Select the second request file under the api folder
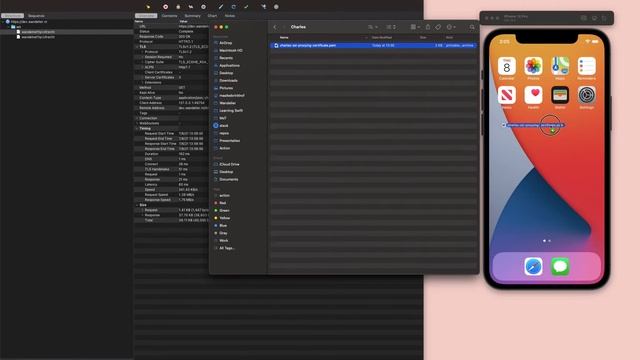 tap(38, 37)
